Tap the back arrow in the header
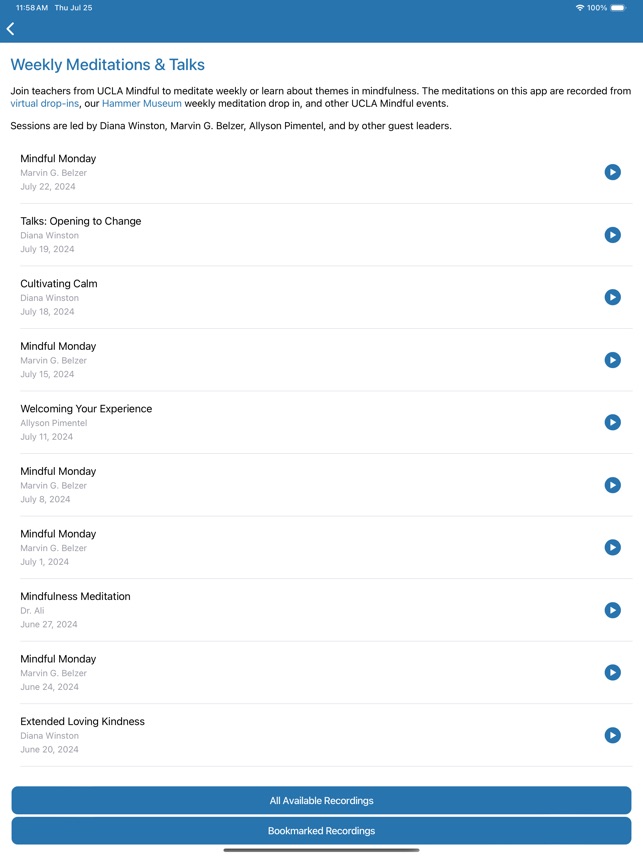Screen dimensions: 643x857 (11, 29)
